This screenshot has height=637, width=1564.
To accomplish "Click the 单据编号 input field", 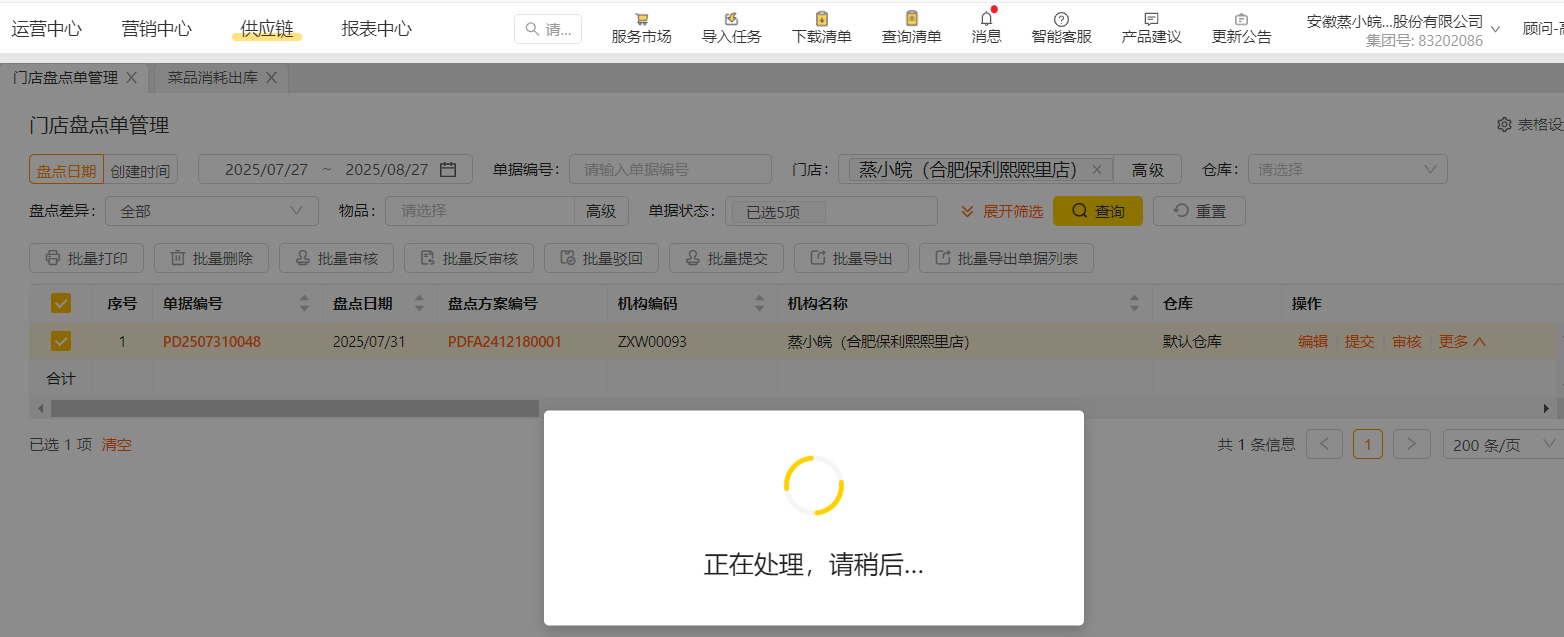I will 670,170.
